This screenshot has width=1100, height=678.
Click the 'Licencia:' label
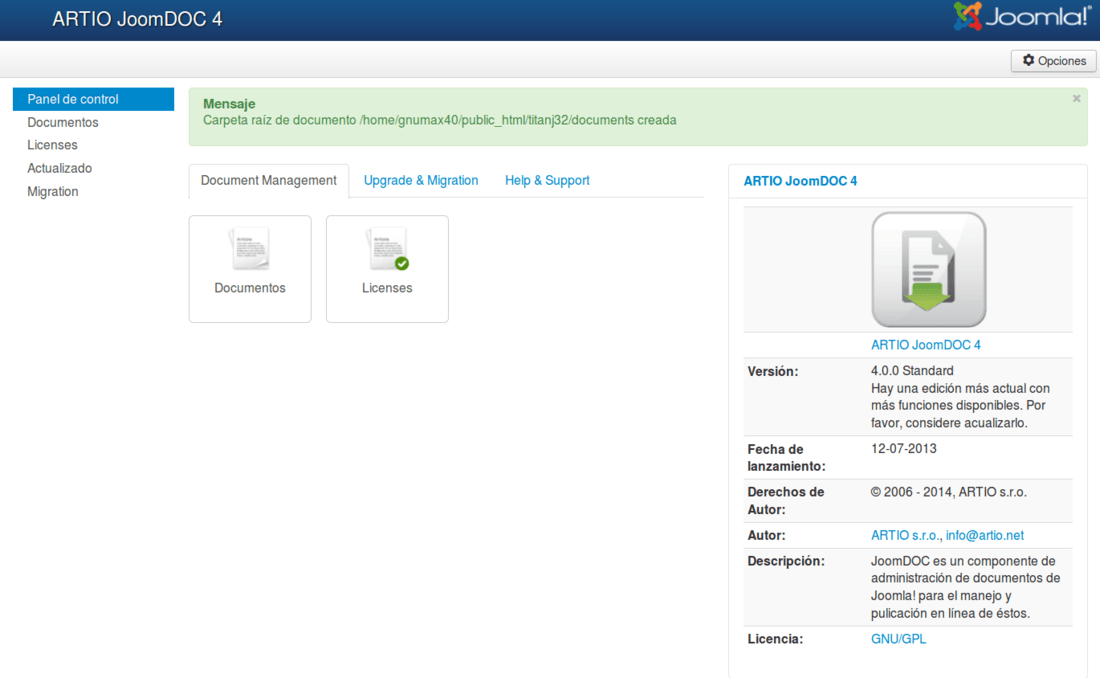tap(775, 639)
